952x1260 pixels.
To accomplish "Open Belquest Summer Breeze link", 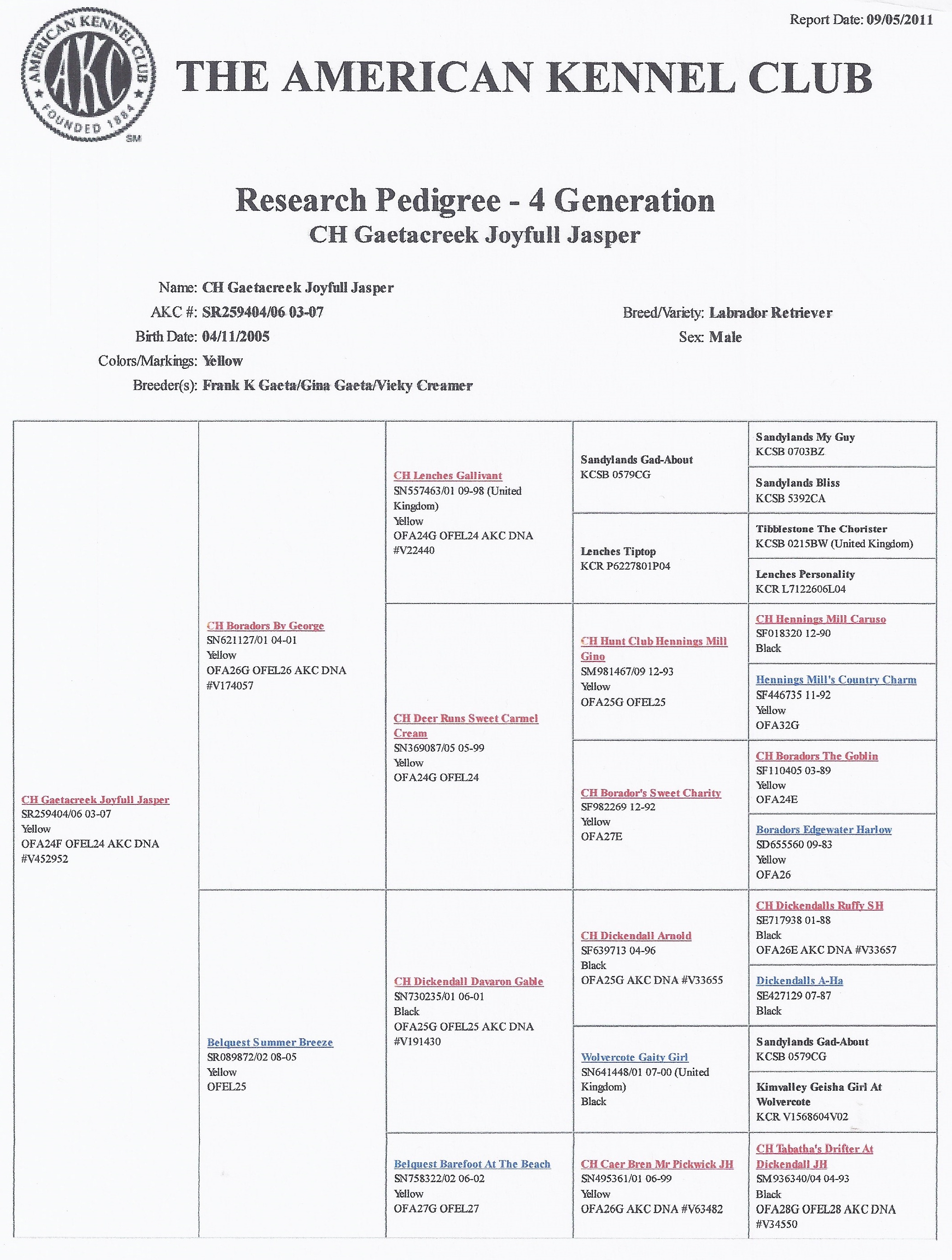I will click(x=270, y=1042).
